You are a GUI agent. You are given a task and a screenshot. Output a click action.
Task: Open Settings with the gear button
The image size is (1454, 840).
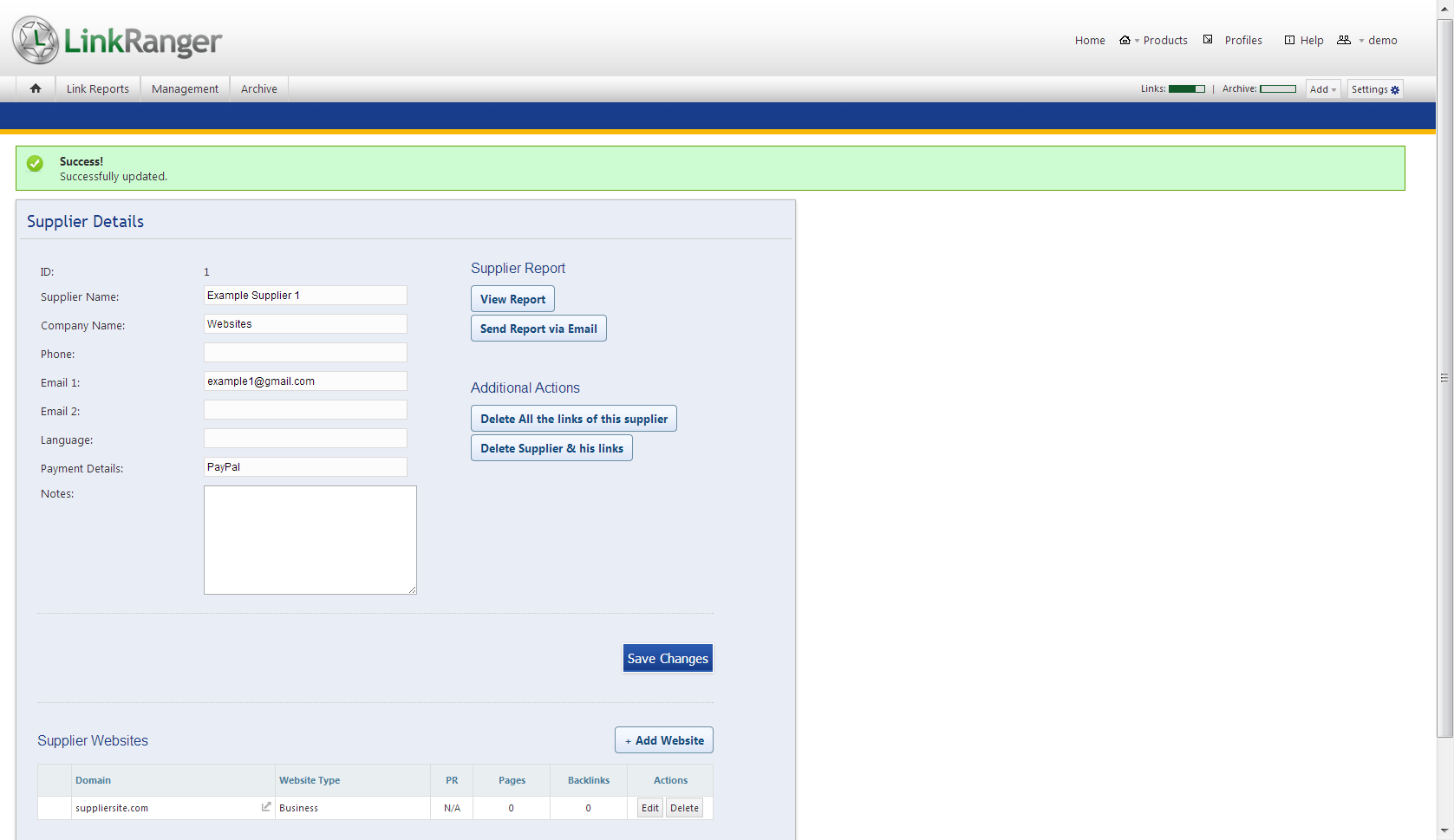[1375, 89]
